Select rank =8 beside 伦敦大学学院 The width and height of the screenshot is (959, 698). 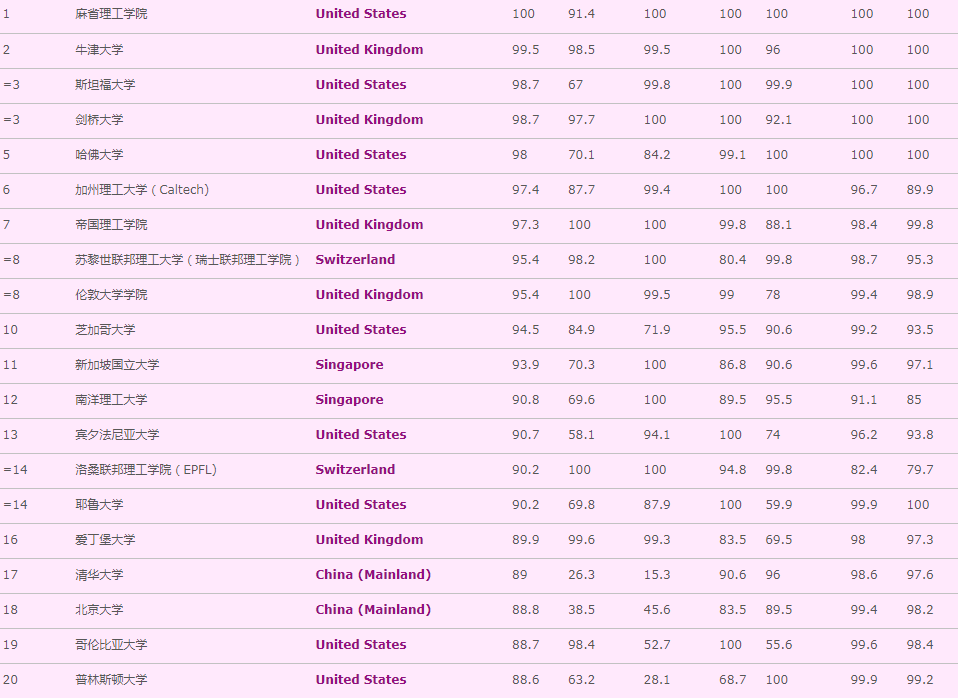point(12,294)
